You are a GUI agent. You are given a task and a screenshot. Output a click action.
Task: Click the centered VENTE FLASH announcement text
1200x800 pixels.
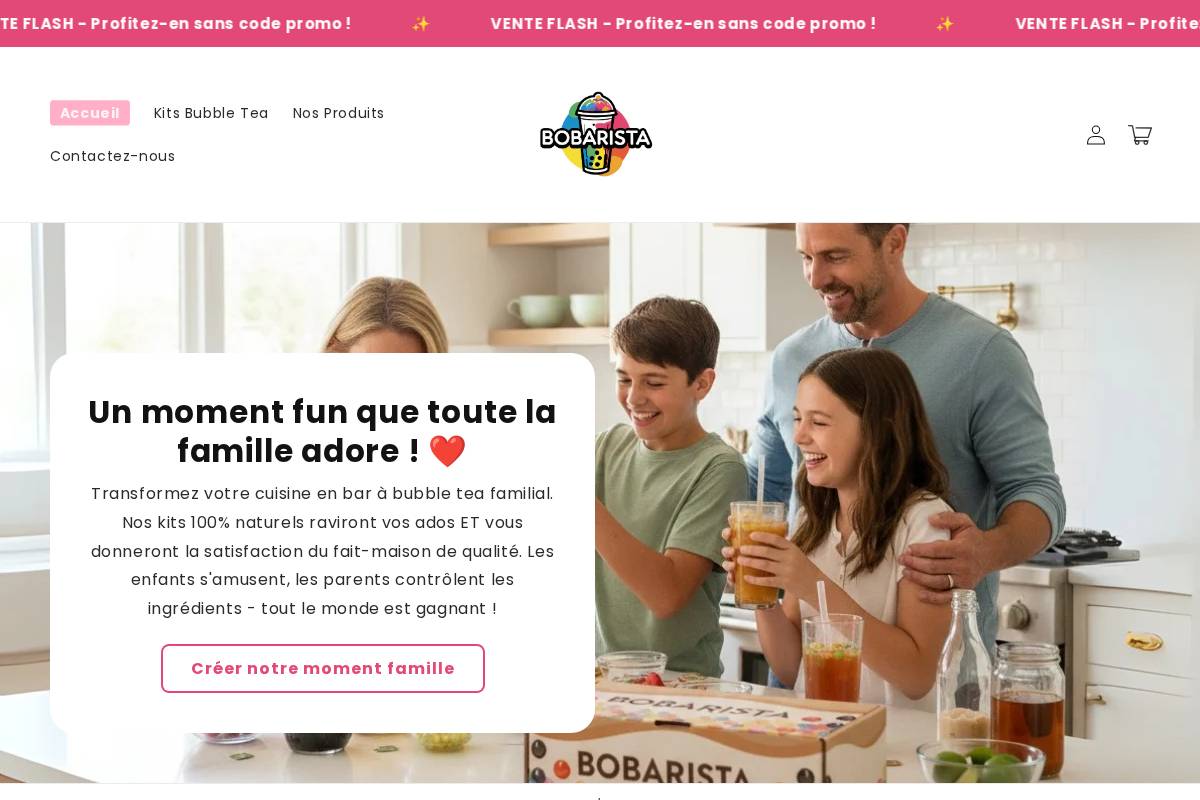683,24
